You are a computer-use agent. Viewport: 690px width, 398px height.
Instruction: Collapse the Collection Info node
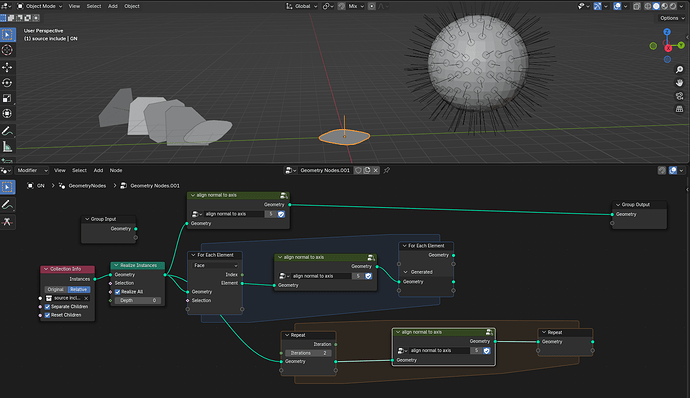coord(46,269)
